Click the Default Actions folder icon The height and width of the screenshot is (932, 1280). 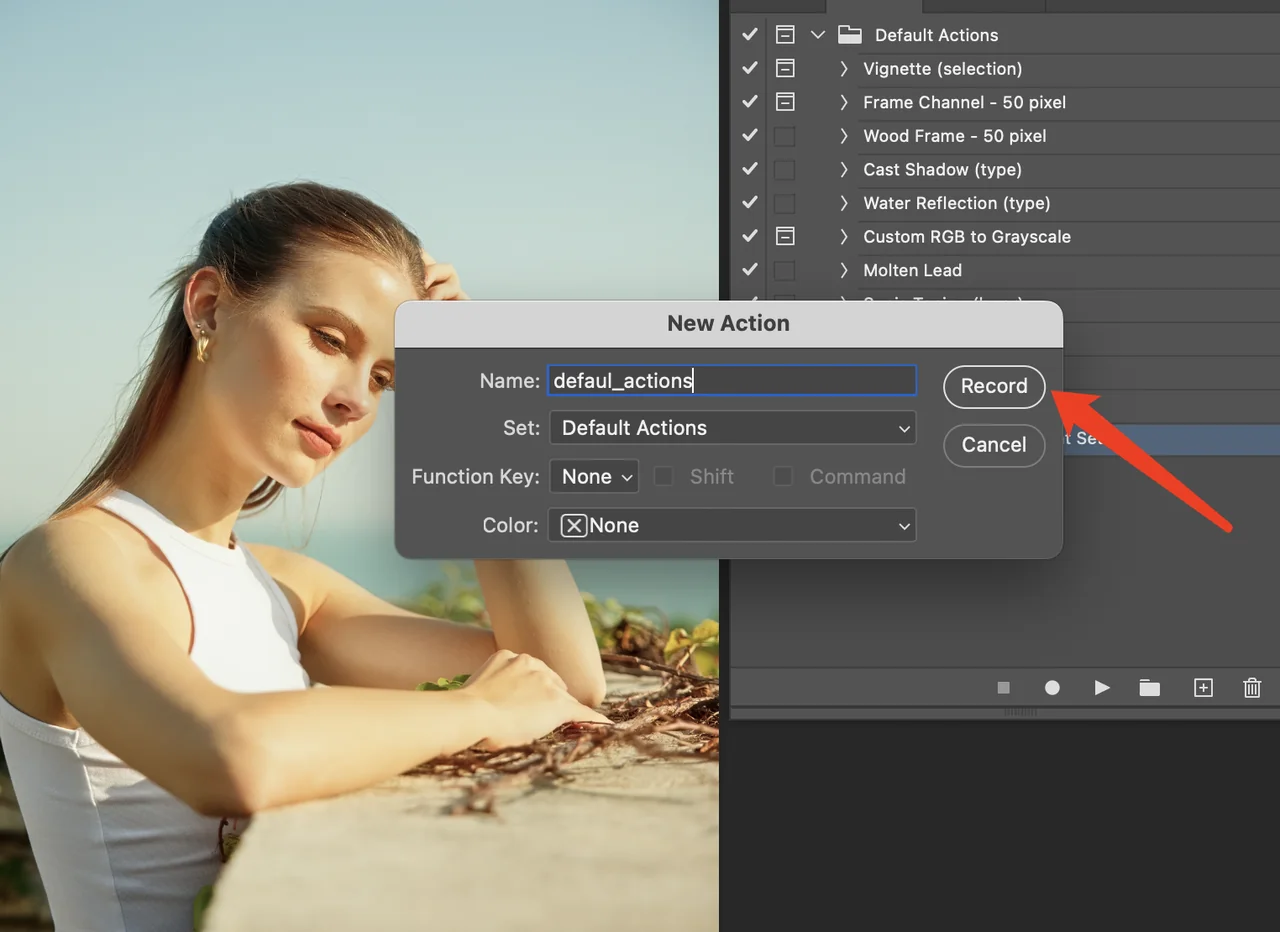(850, 35)
